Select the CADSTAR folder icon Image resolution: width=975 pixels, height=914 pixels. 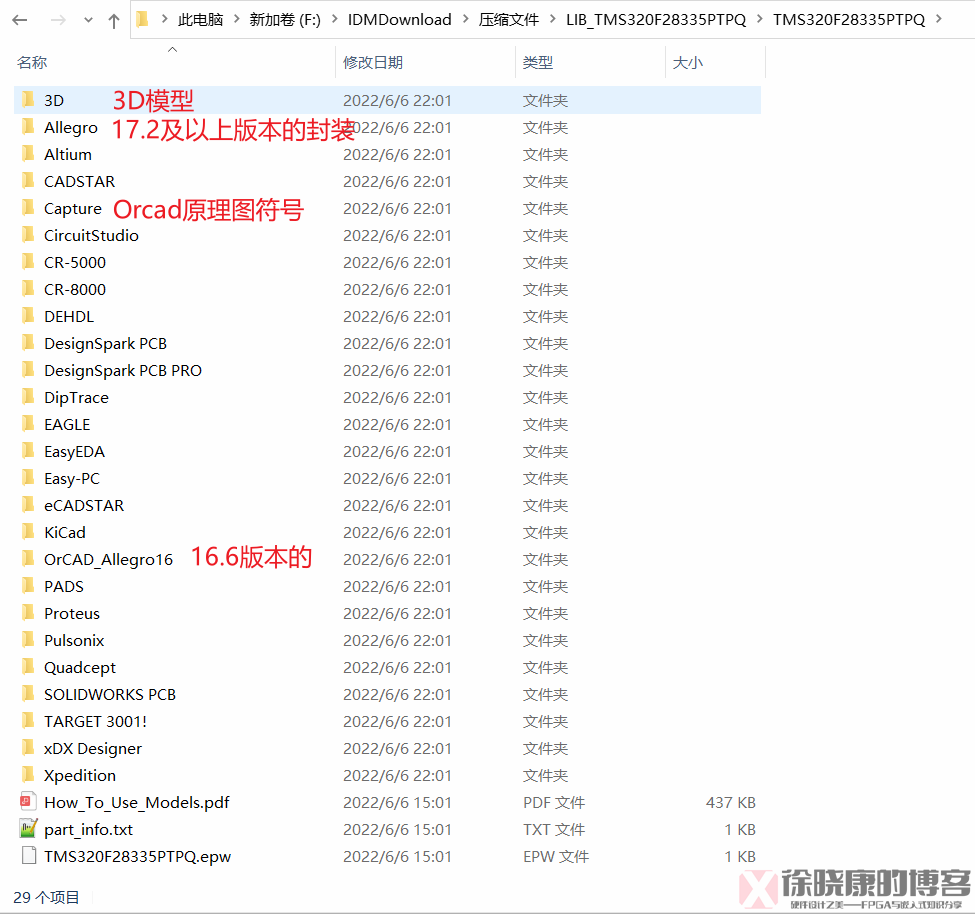28,181
